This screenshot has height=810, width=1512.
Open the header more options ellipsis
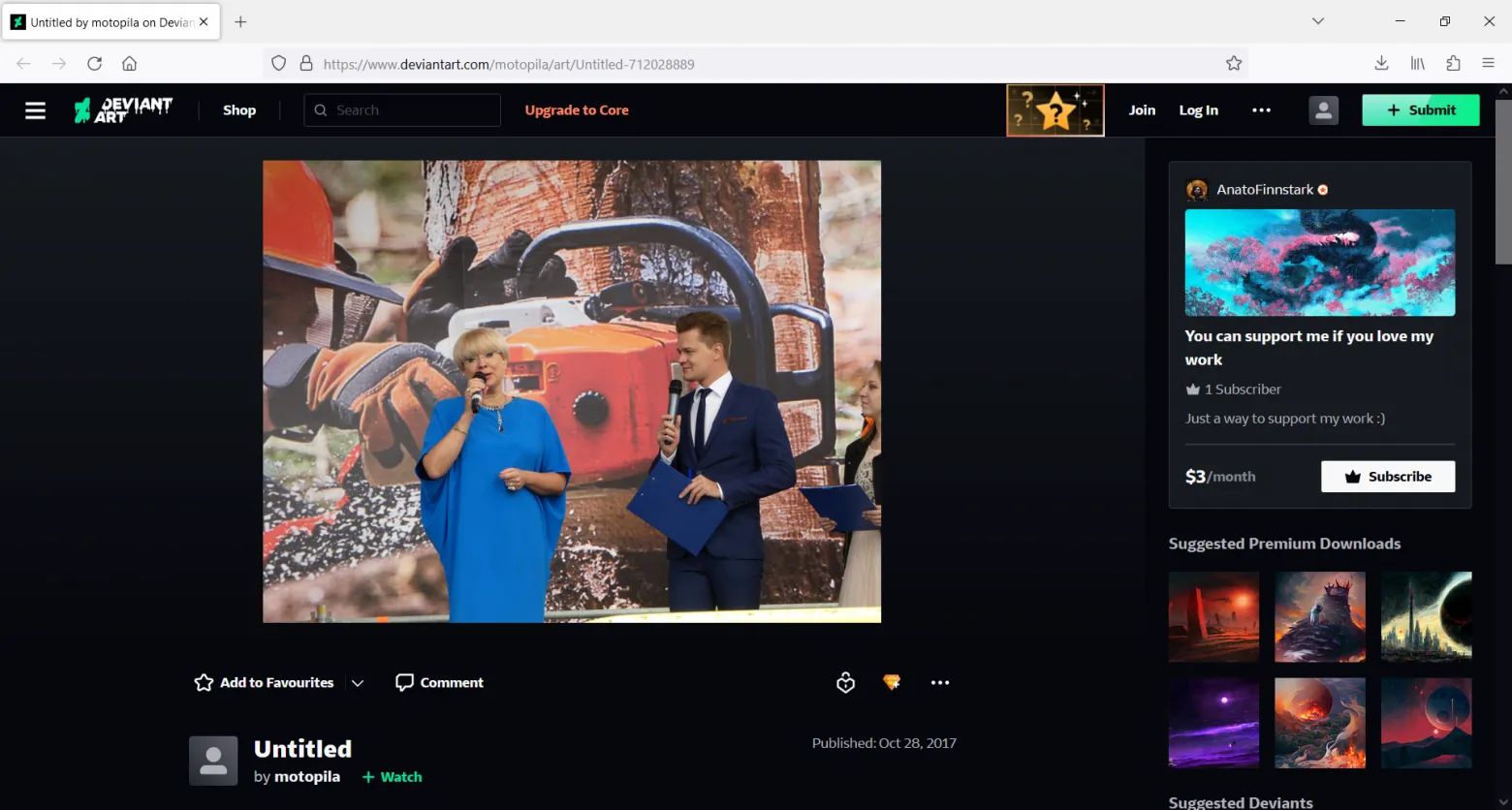pyautogui.click(x=1261, y=110)
